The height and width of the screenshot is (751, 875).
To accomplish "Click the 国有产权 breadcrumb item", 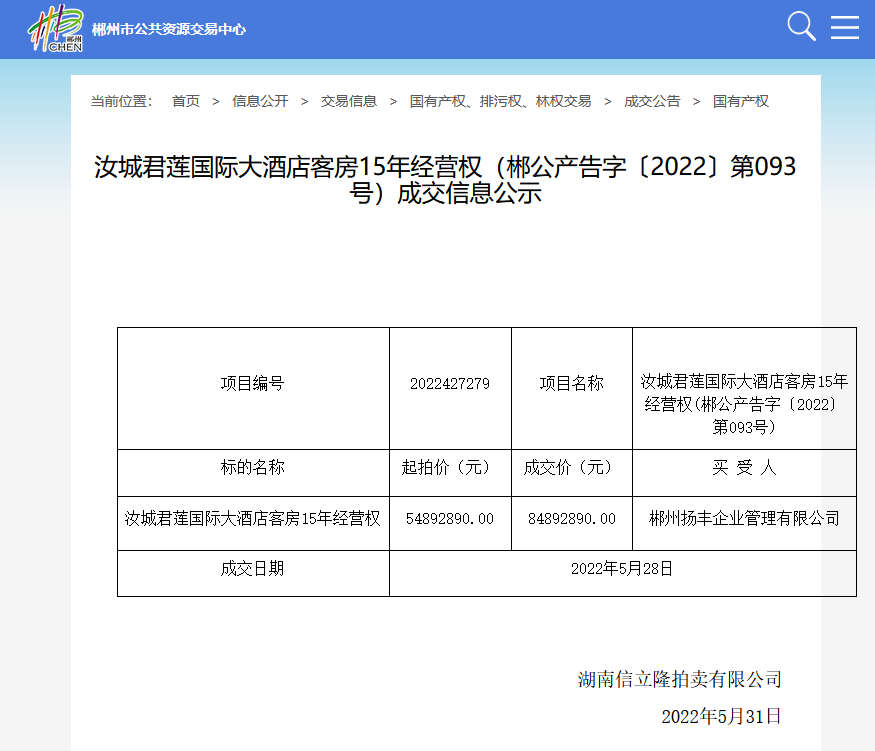I will click(x=741, y=101).
